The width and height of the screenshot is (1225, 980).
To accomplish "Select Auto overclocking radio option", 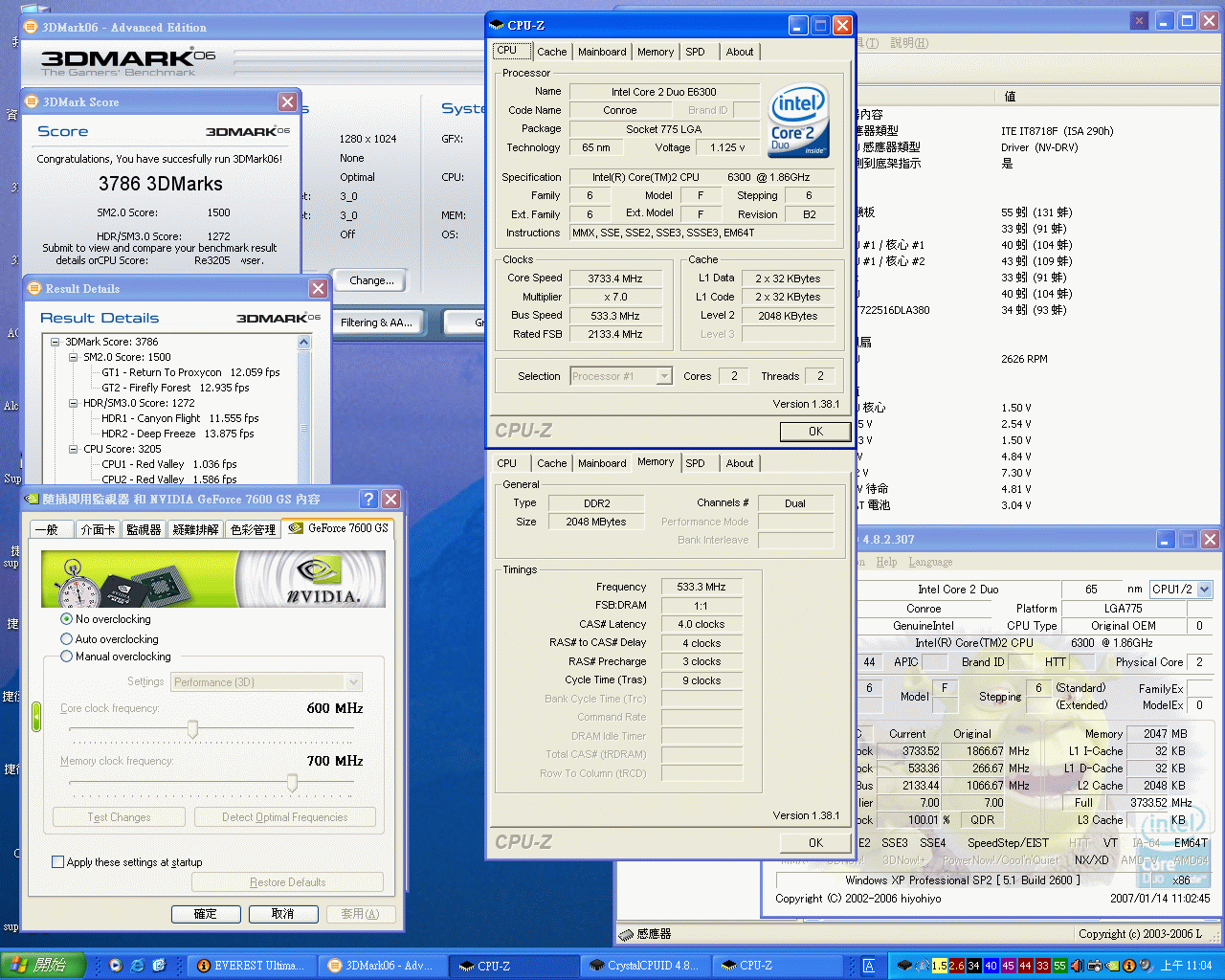I will pyautogui.click(x=67, y=639).
